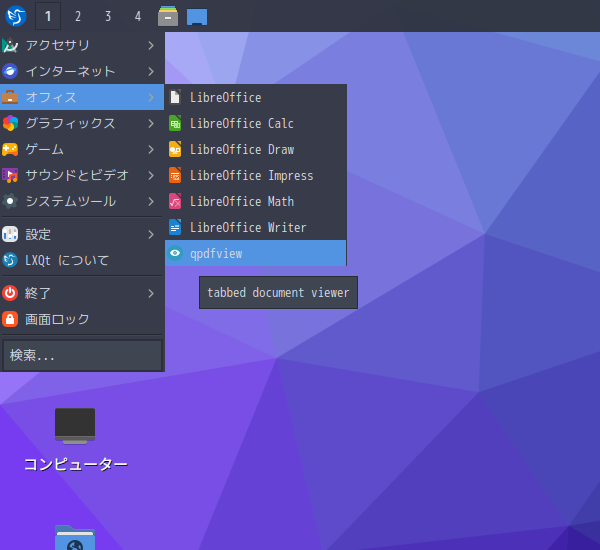Screen dimensions: 600x550
Task: Click the LXQt について logo icon
Action: [x=10, y=260]
